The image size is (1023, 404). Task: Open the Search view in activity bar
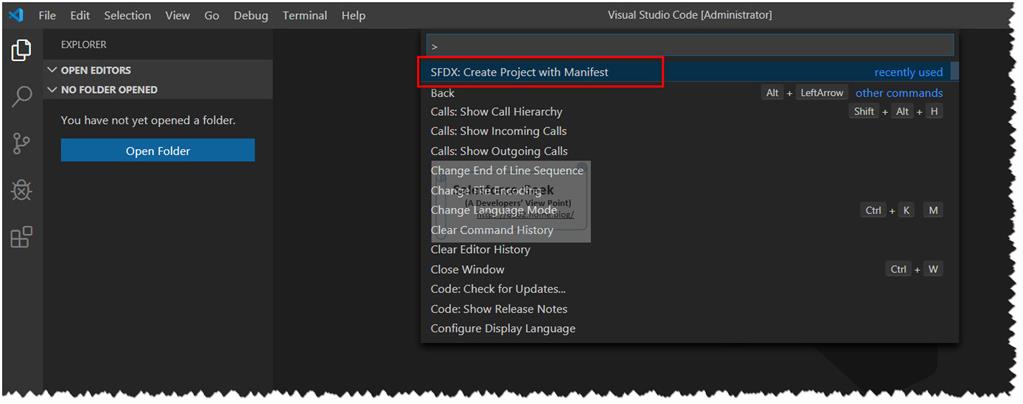click(22, 97)
